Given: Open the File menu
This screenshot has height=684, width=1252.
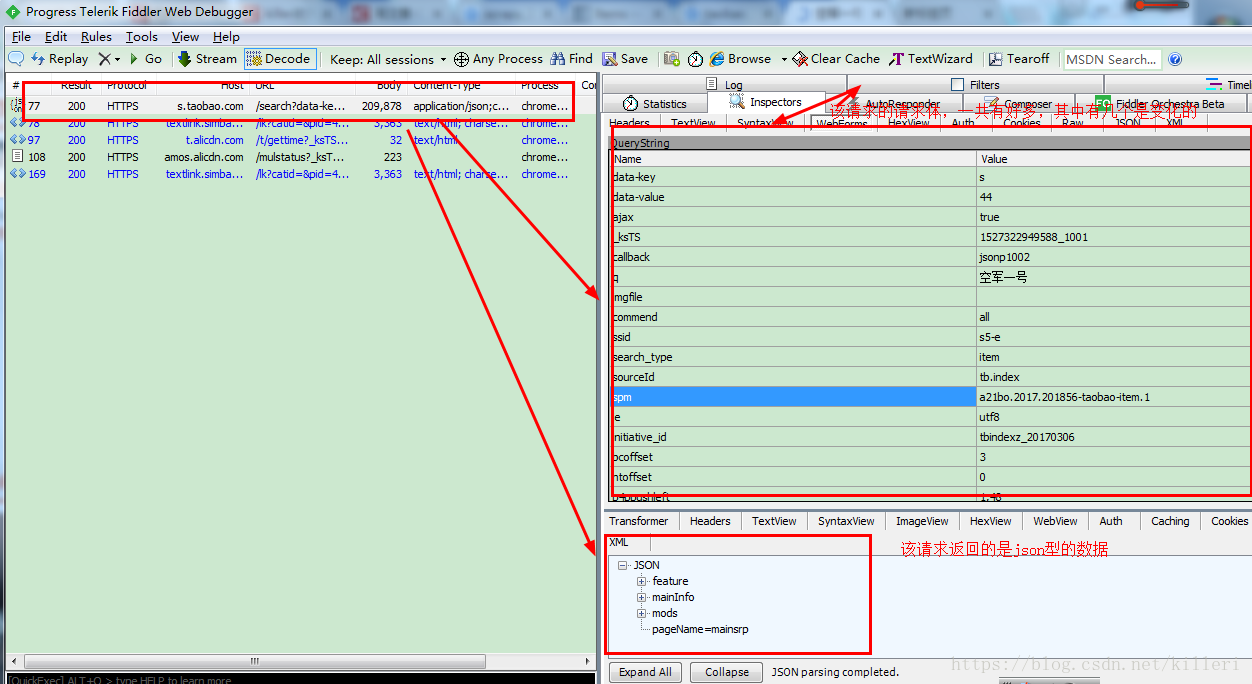Looking at the screenshot, I should point(21,36).
